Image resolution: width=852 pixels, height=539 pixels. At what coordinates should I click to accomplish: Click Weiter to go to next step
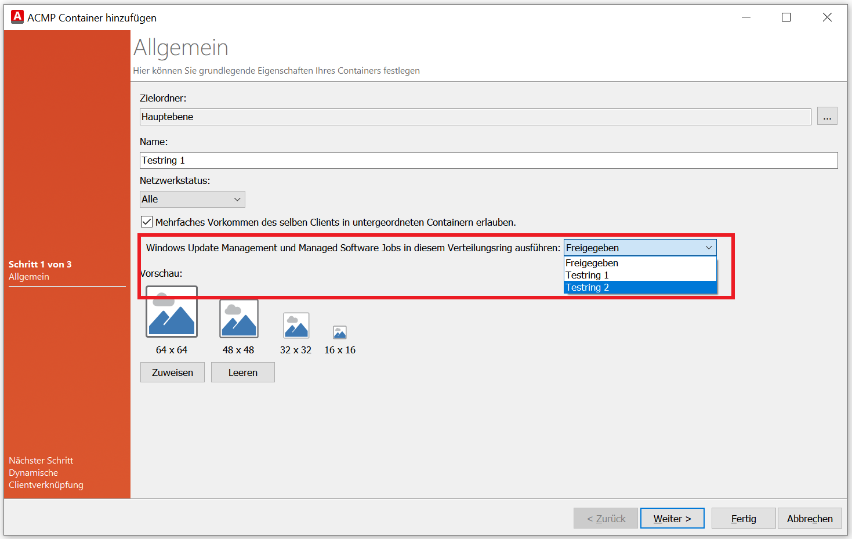[672, 518]
